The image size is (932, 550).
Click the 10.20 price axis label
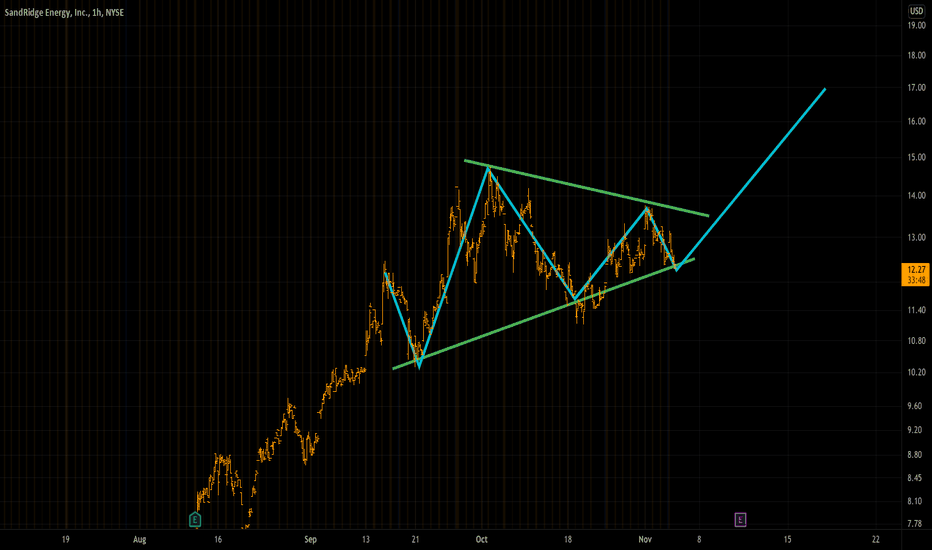click(x=917, y=372)
